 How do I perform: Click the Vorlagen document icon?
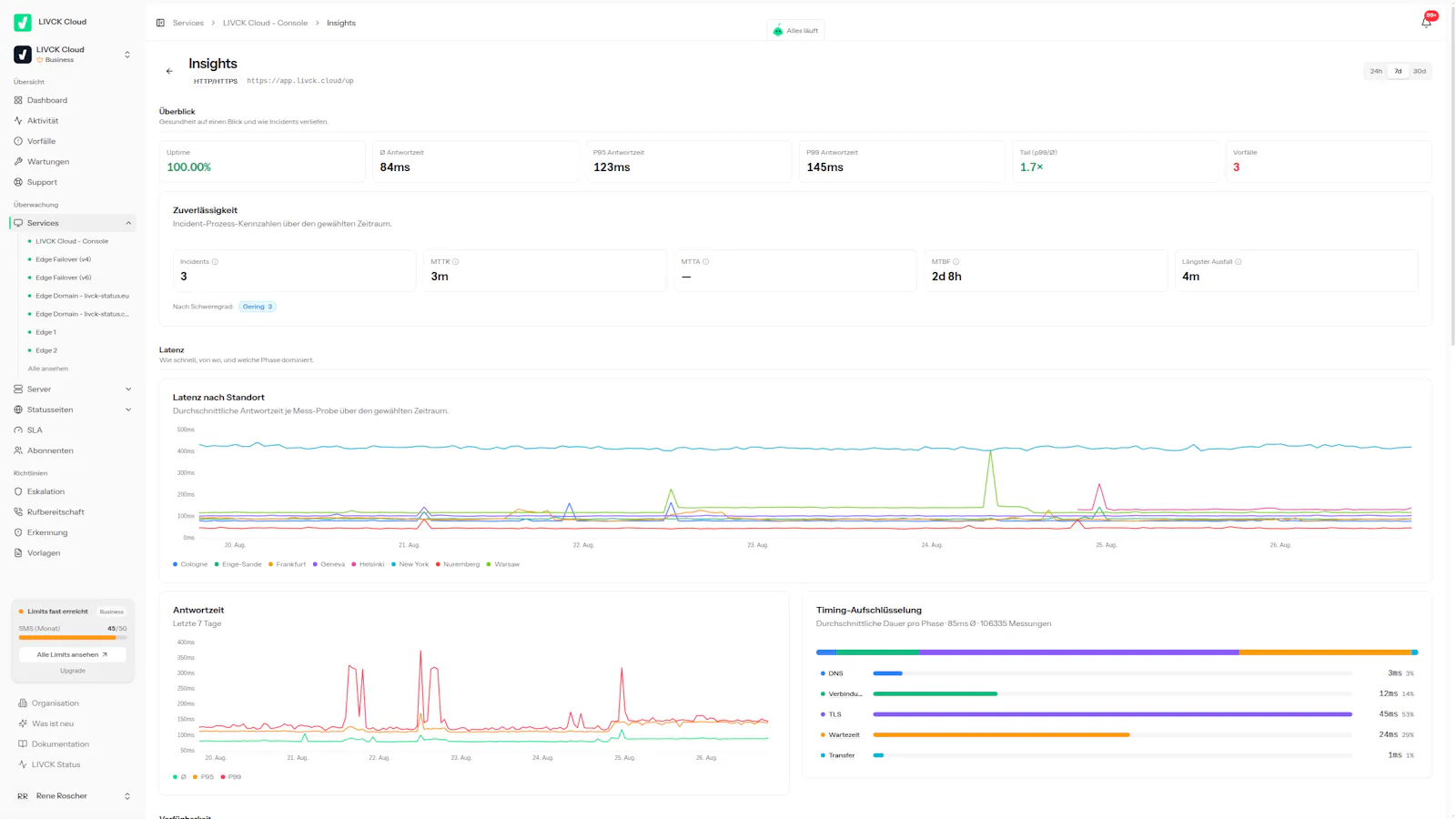pos(18,553)
